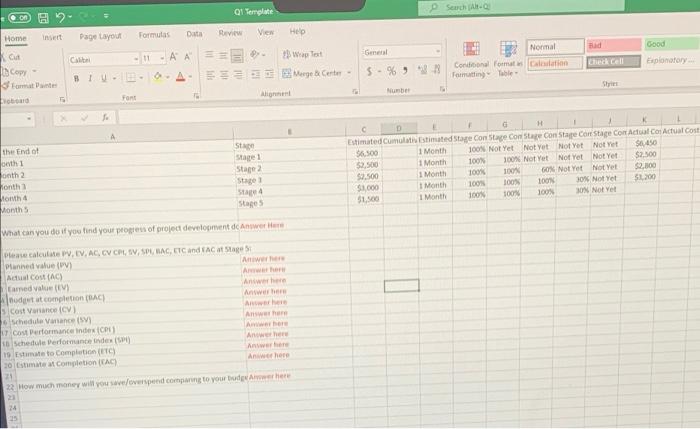Apply the red Font Color swatch
Image resolution: width=700 pixels, height=429 pixels.
coord(180,77)
